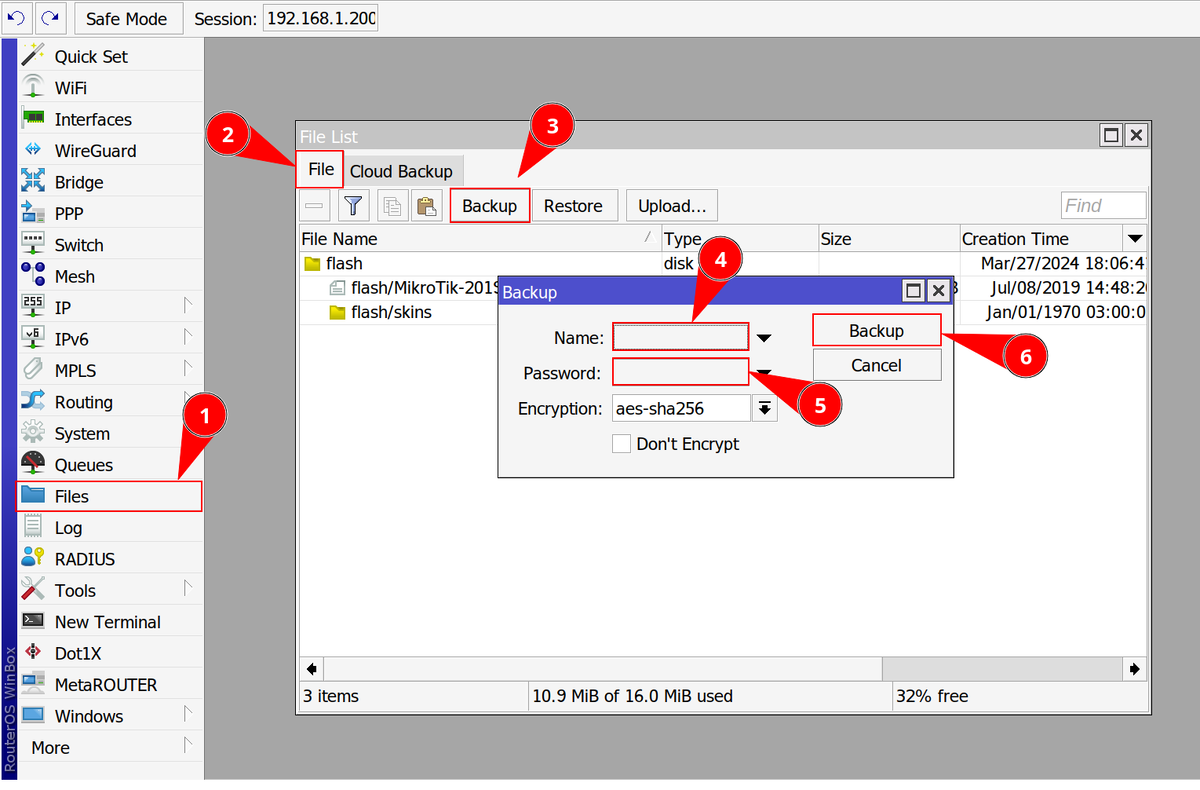Collapse the Name field arrow

765,338
